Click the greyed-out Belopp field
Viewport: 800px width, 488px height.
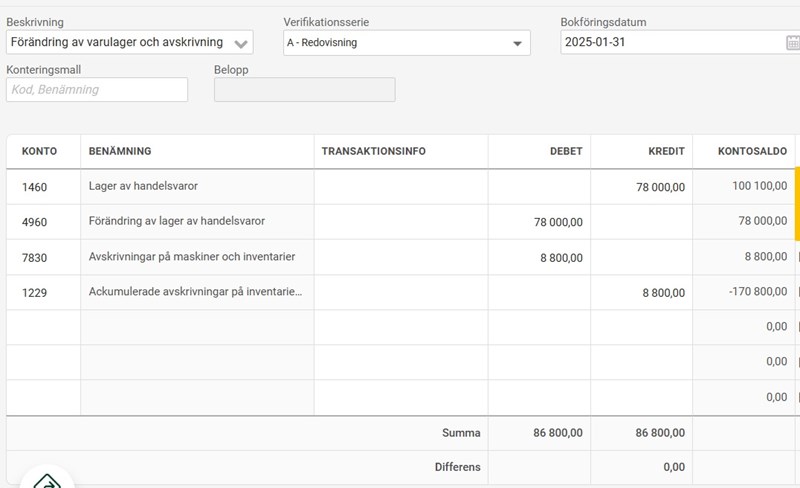pyautogui.click(x=304, y=89)
